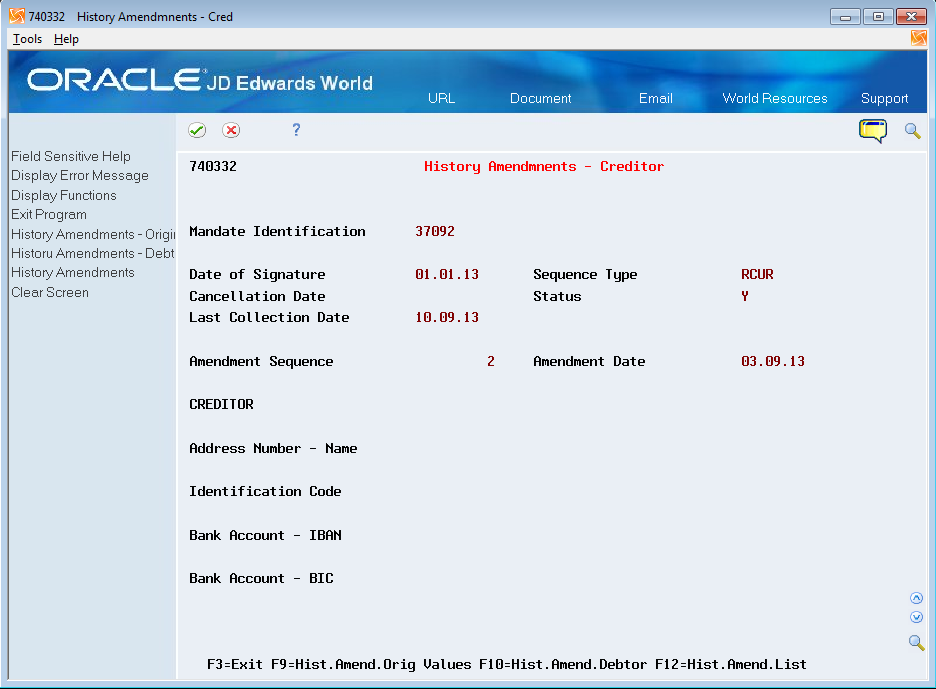Open the Document header link
Image resolution: width=936 pixels, height=689 pixels.
(540, 99)
